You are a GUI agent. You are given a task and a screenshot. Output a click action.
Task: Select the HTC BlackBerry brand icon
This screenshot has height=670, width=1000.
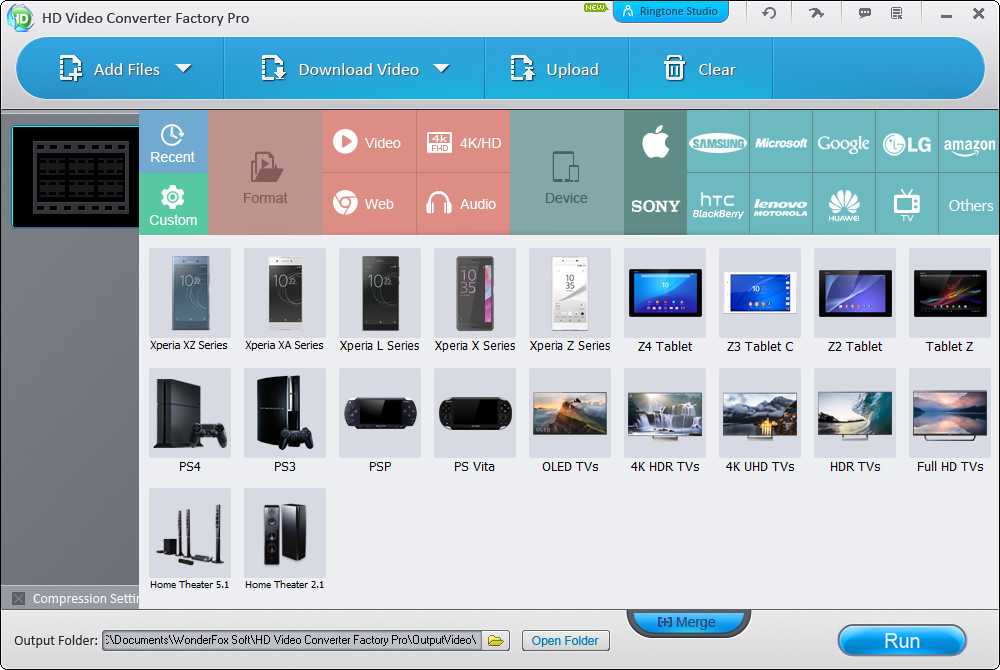(x=718, y=205)
